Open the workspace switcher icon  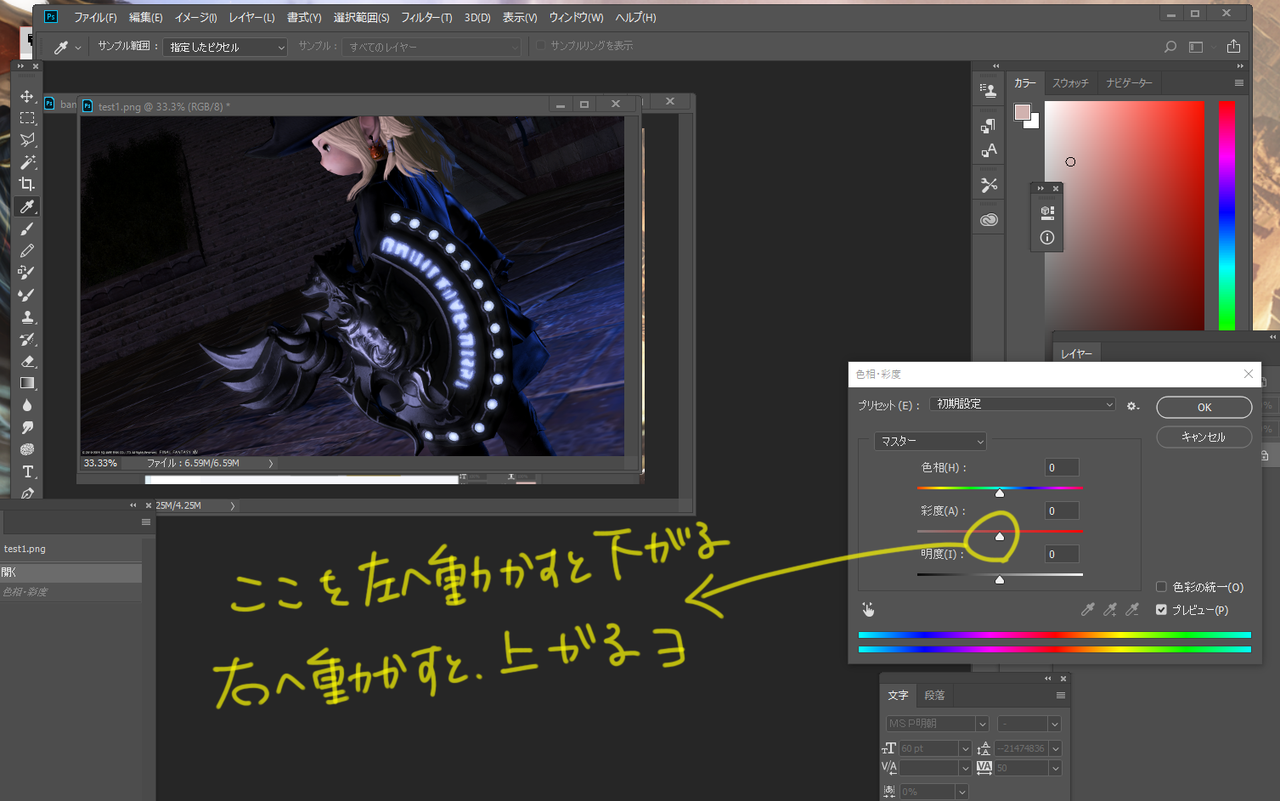click(x=1196, y=47)
